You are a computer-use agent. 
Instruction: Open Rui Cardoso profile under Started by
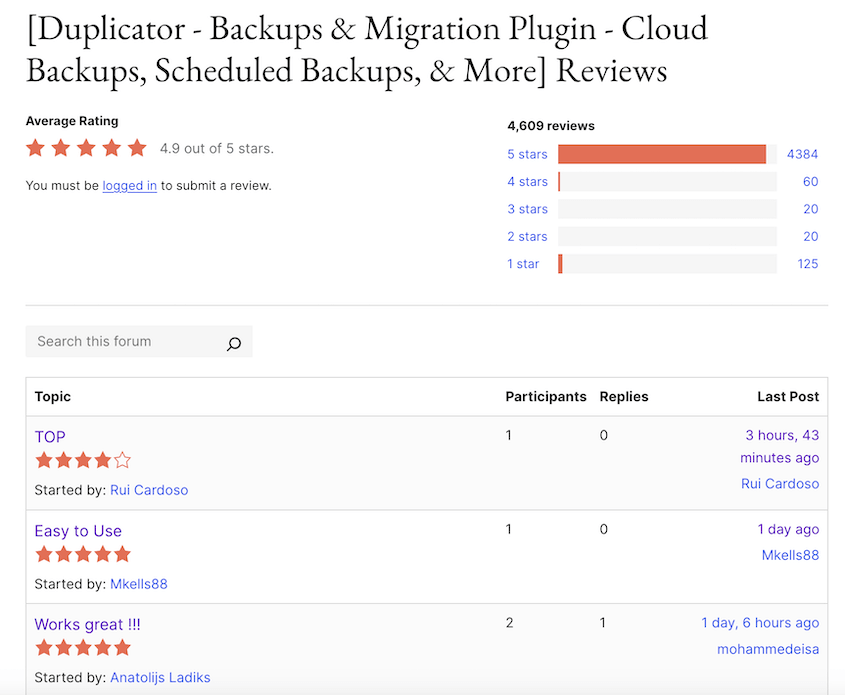tap(149, 490)
